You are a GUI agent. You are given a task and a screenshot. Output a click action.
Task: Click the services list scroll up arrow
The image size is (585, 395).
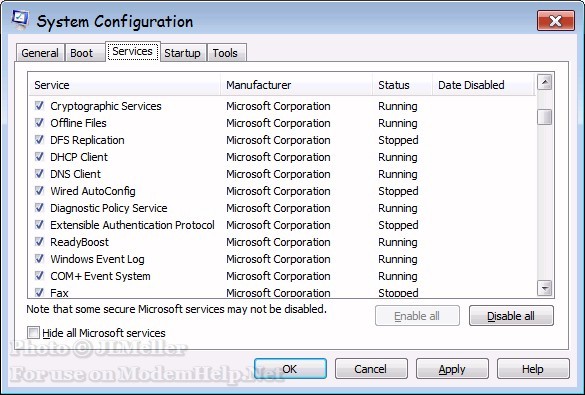(x=545, y=82)
